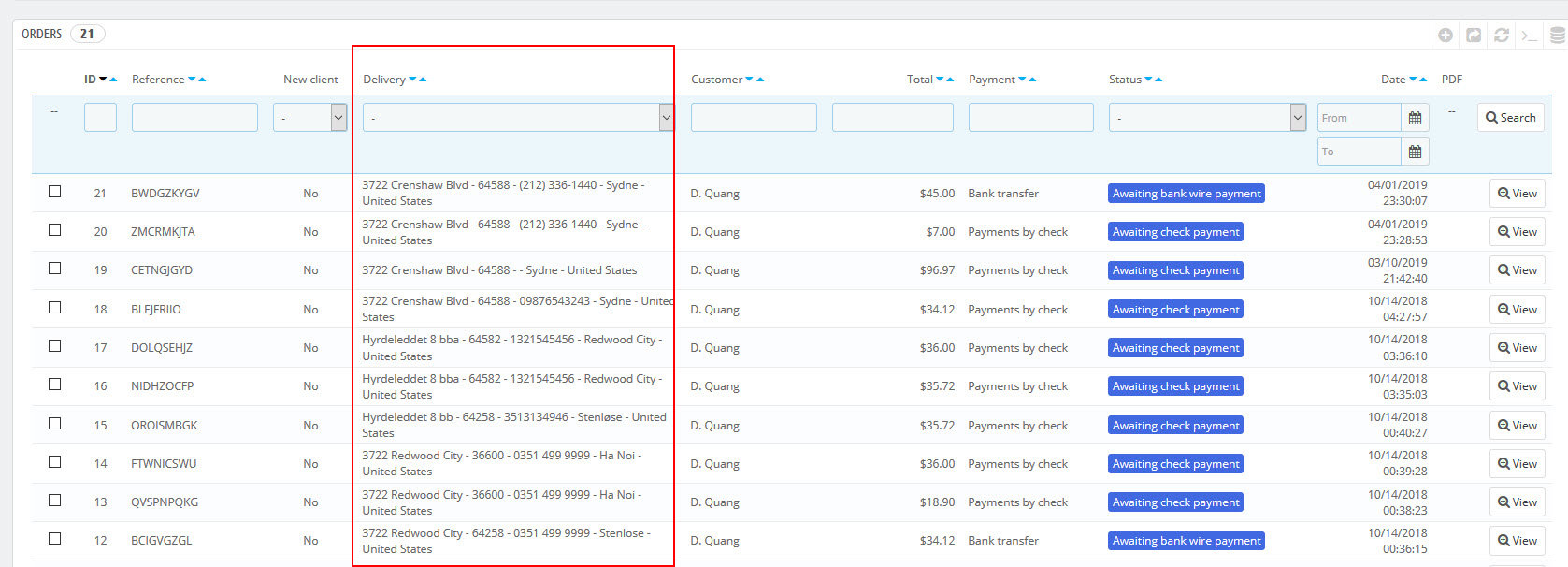View order 15 OROISMBGK
The width and height of the screenshot is (1568, 567).
pyautogui.click(x=1517, y=426)
